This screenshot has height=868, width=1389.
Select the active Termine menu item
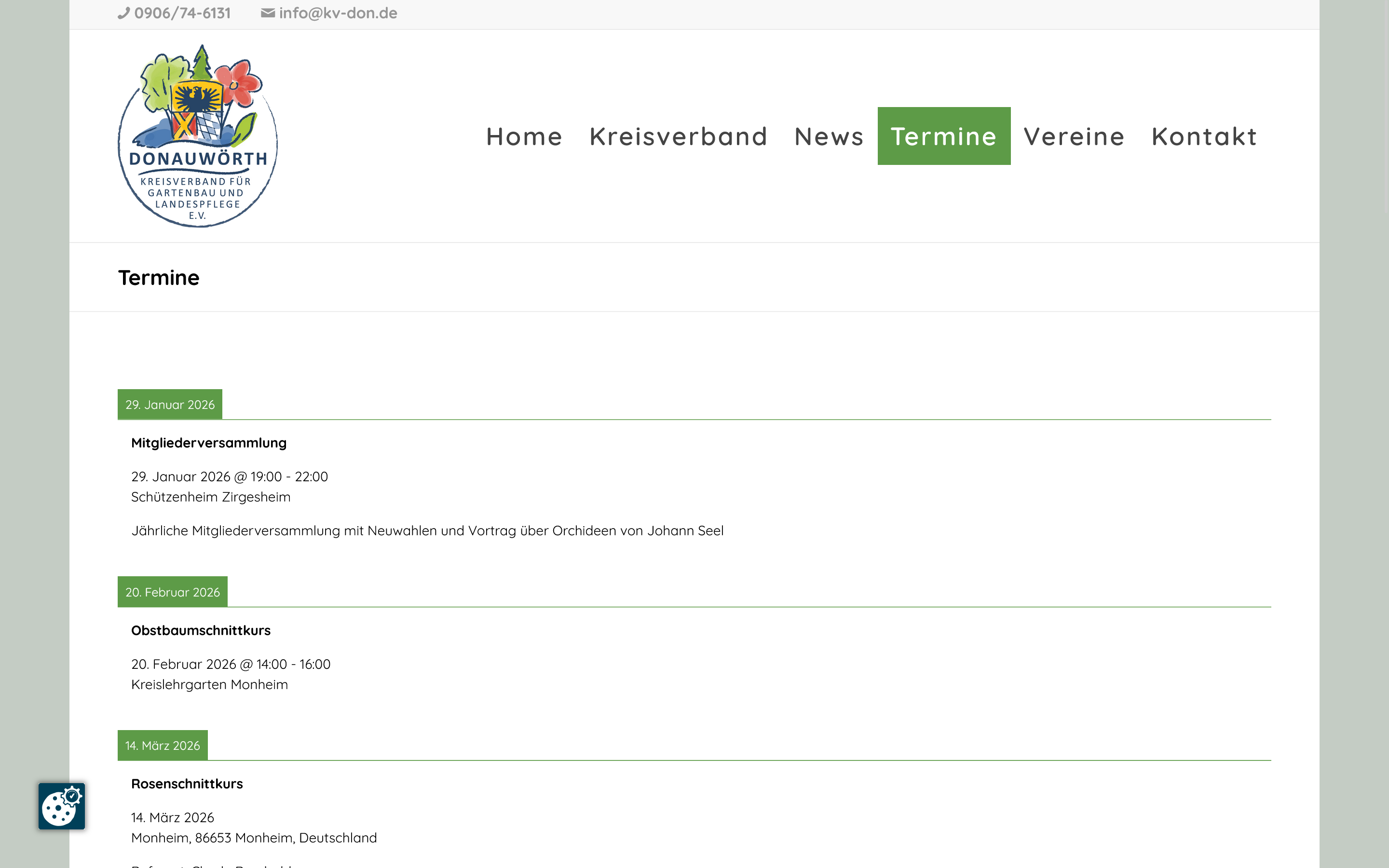click(x=943, y=136)
